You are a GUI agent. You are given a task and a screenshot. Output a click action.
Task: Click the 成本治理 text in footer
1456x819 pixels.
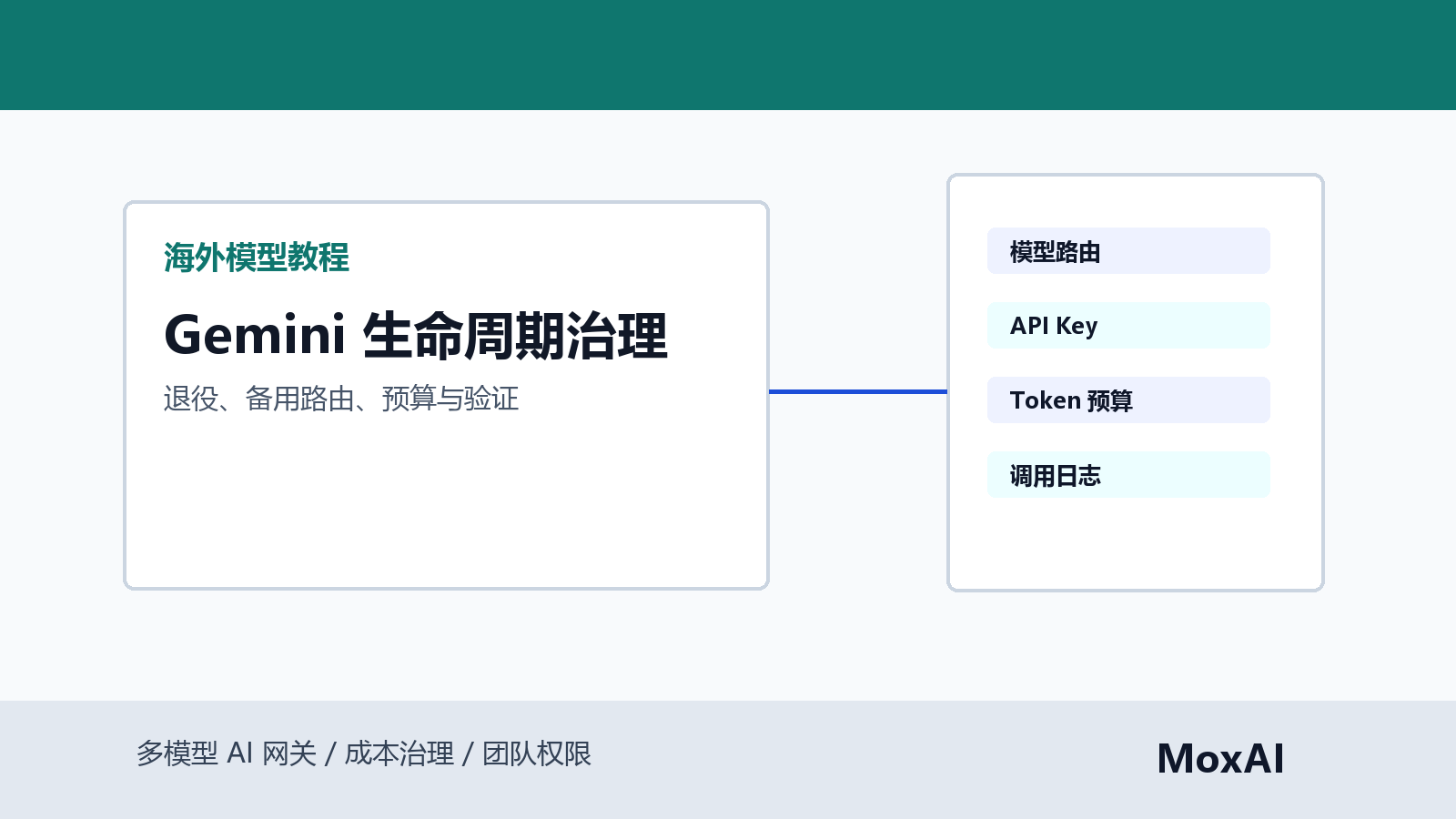(399, 753)
